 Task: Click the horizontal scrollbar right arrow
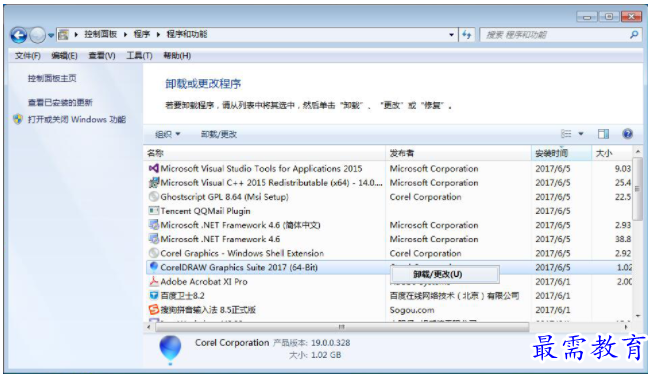click(x=626, y=327)
